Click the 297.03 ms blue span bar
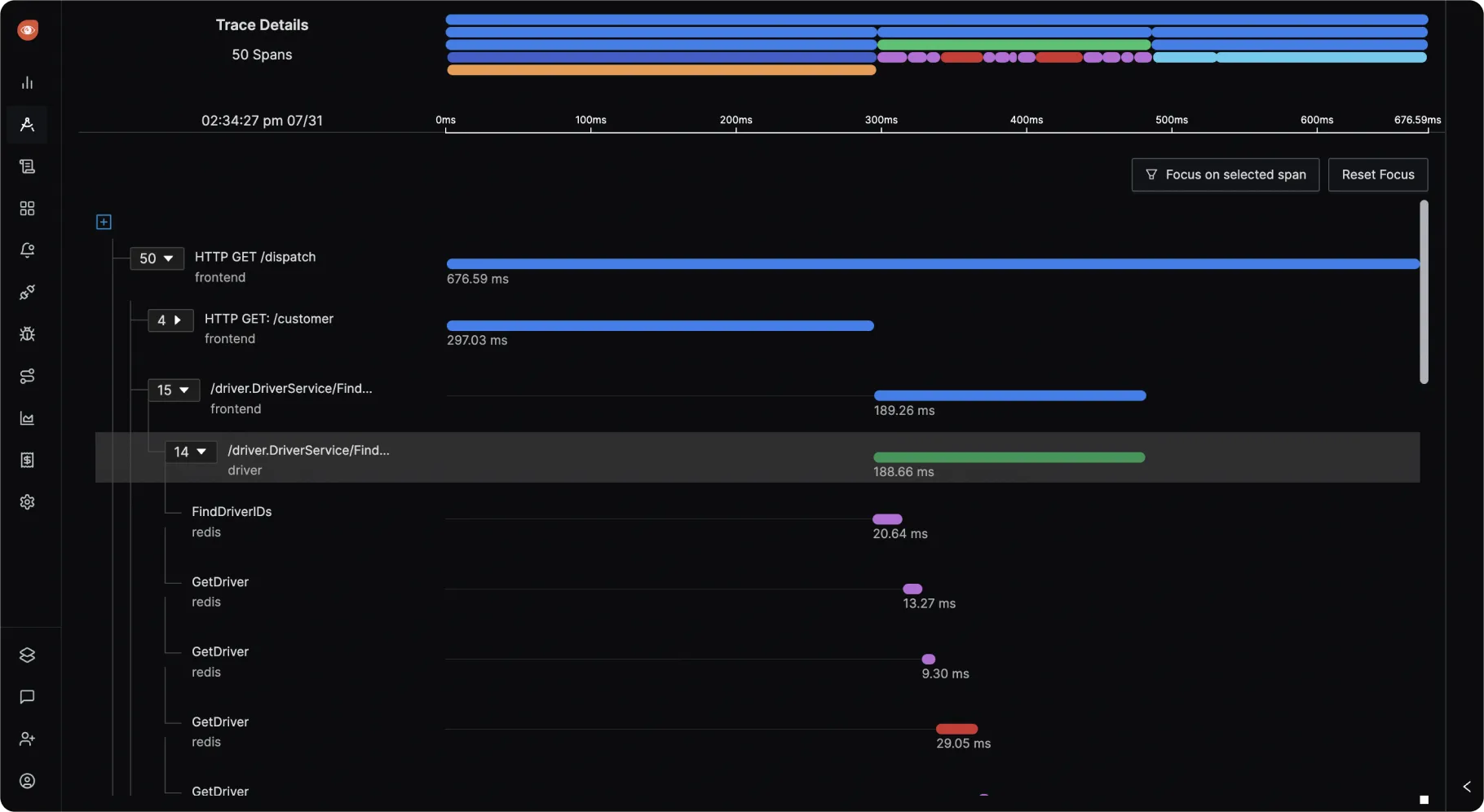 [x=660, y=326]
